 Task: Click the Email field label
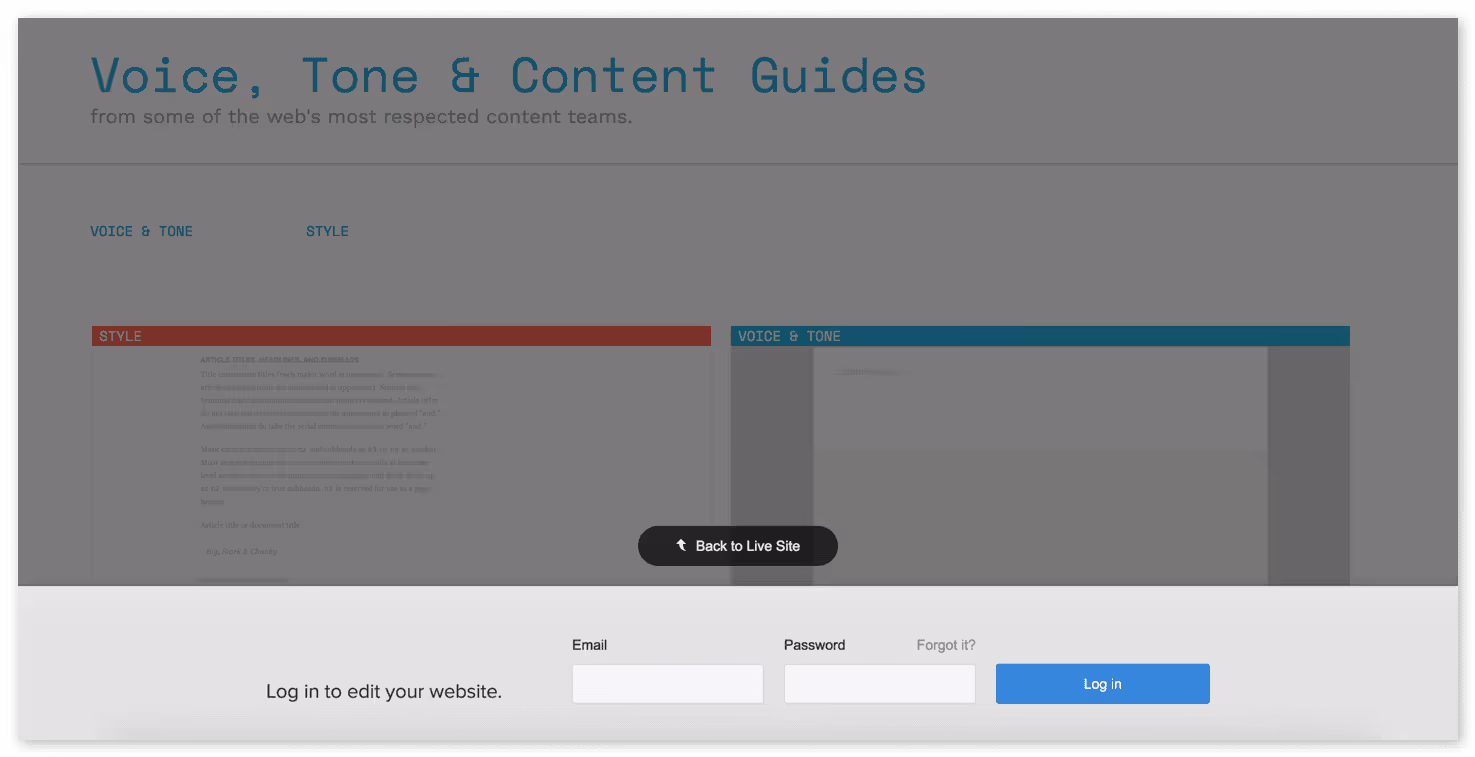click(590, 645)
